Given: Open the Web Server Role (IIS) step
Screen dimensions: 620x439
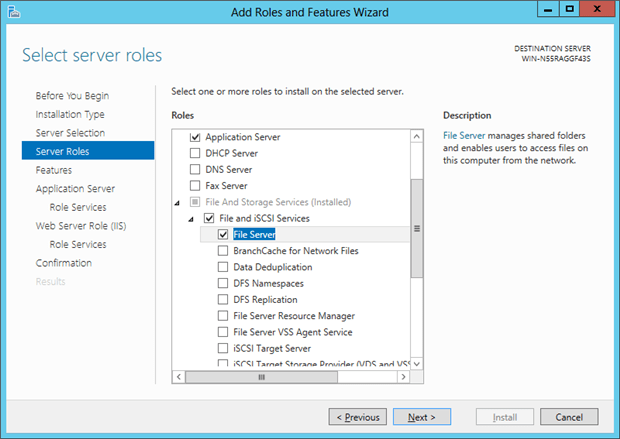Looking at the screenshot, I should click(x=81, y=226).
